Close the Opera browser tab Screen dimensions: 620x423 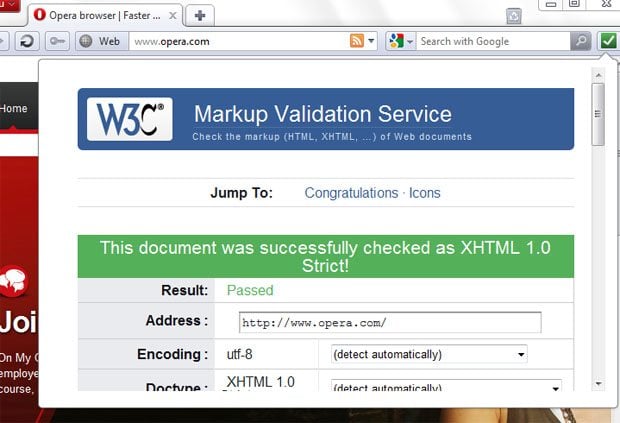tap(173, 16)
